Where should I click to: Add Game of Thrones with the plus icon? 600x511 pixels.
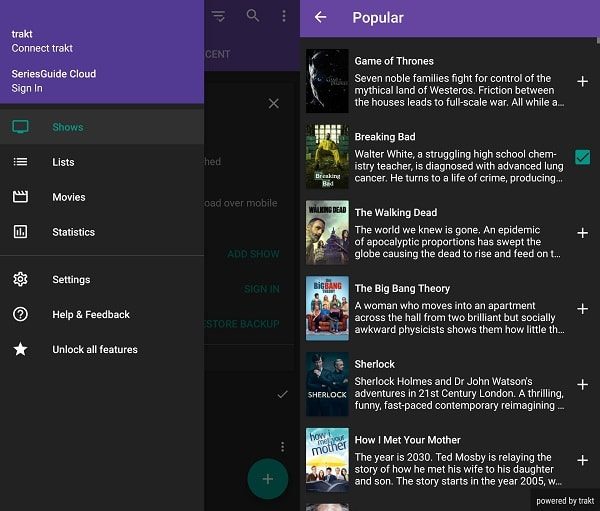[x=582, y=81]
